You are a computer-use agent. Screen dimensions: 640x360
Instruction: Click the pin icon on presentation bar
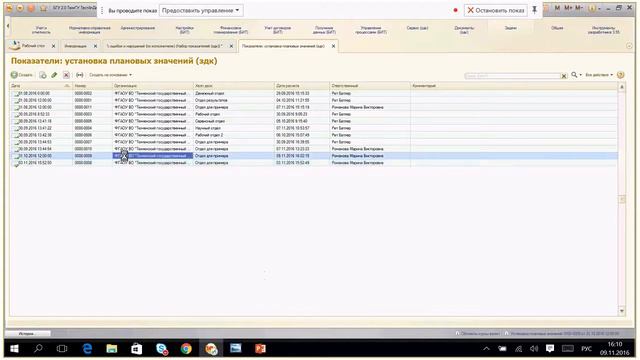point(534,10)
